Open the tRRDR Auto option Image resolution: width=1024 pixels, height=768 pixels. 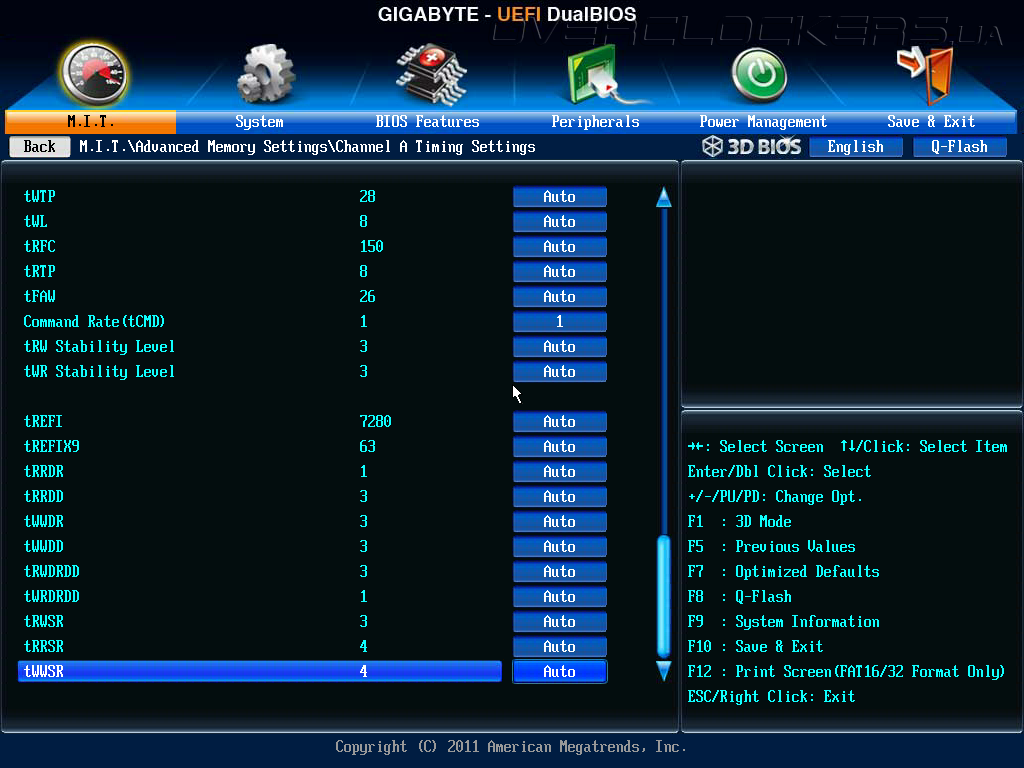click(x=560, y=471)
